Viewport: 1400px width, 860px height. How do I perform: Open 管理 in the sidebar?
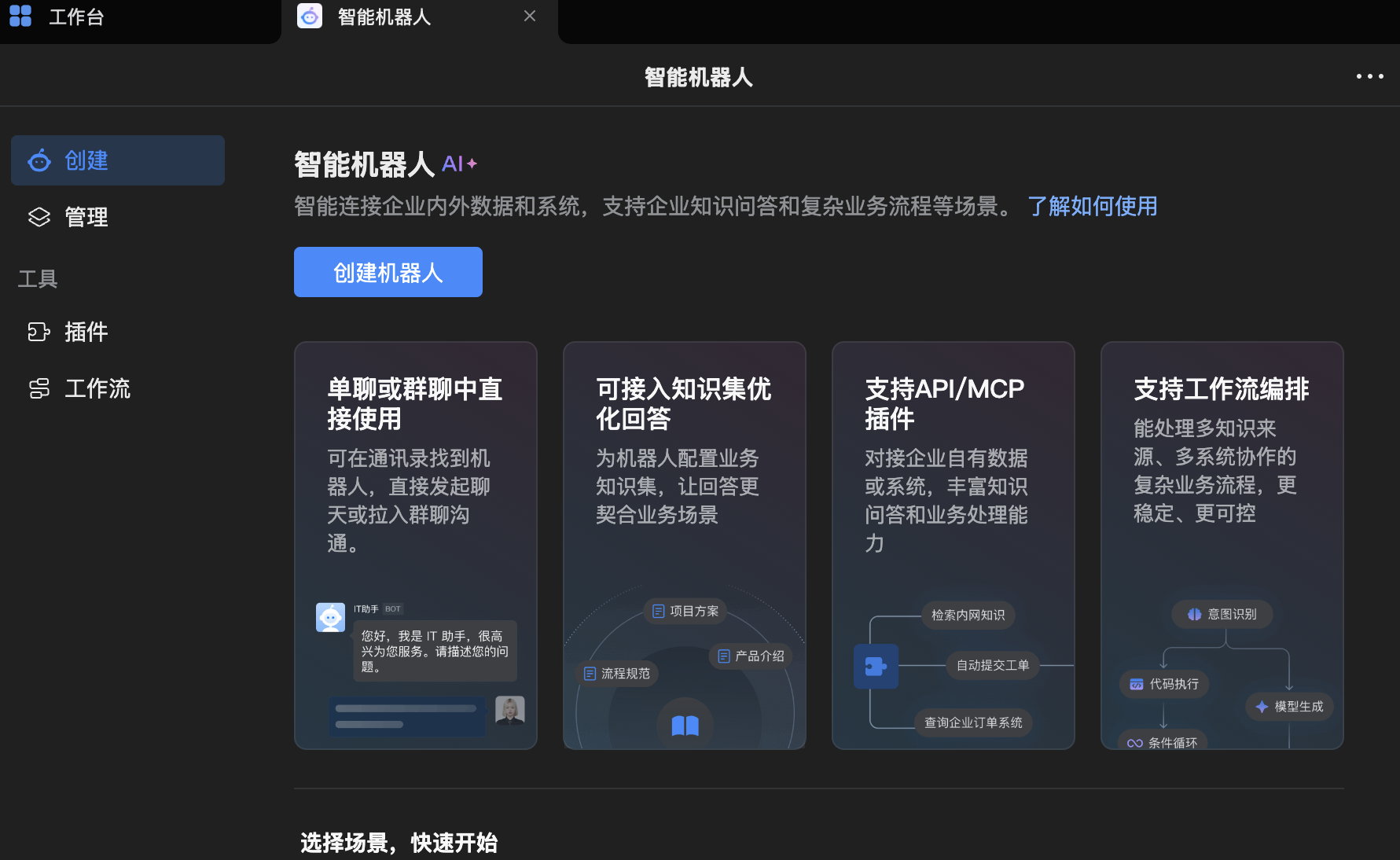[118, 217]
